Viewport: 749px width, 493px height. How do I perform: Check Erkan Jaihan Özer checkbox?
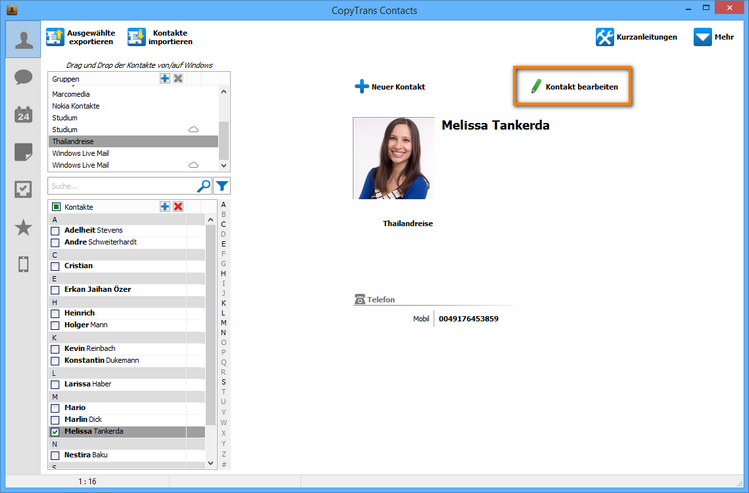click(x=55, y=290)
